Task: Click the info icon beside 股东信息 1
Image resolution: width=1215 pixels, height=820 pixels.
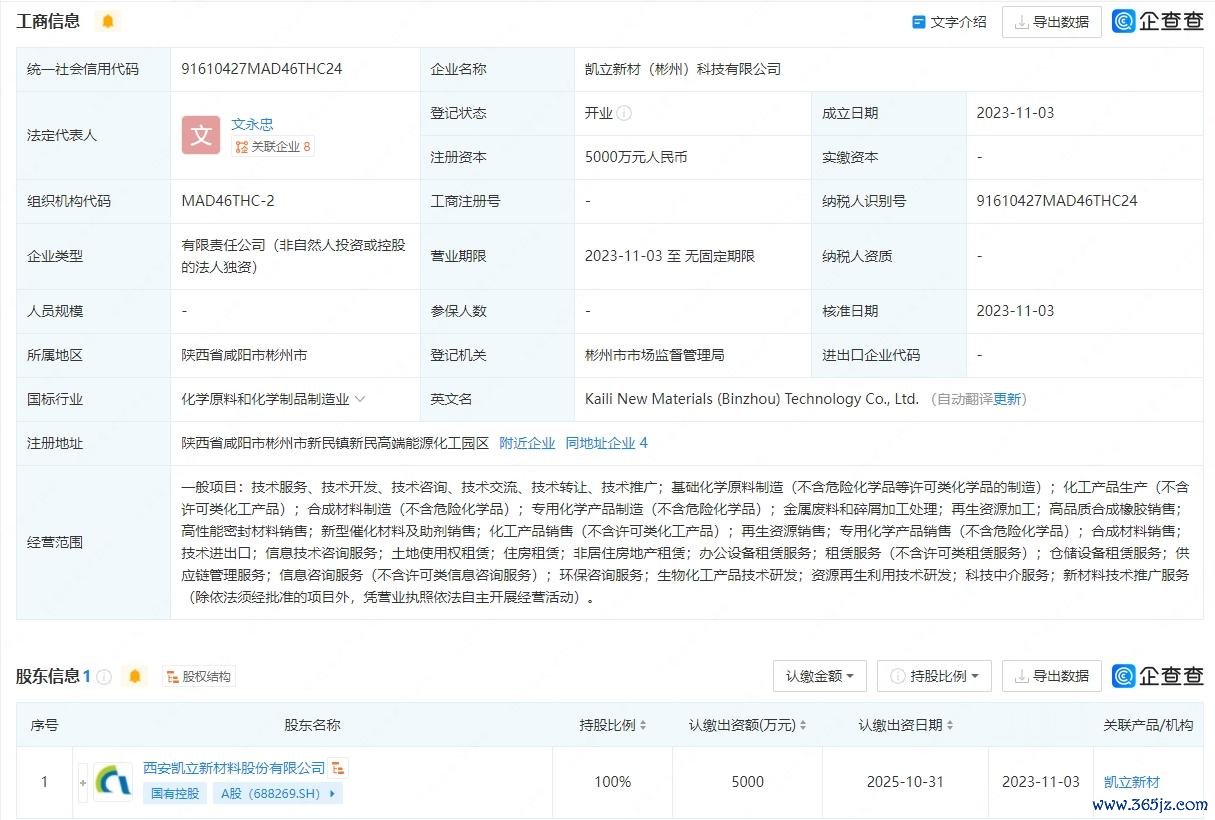Action: coord(104,676)
